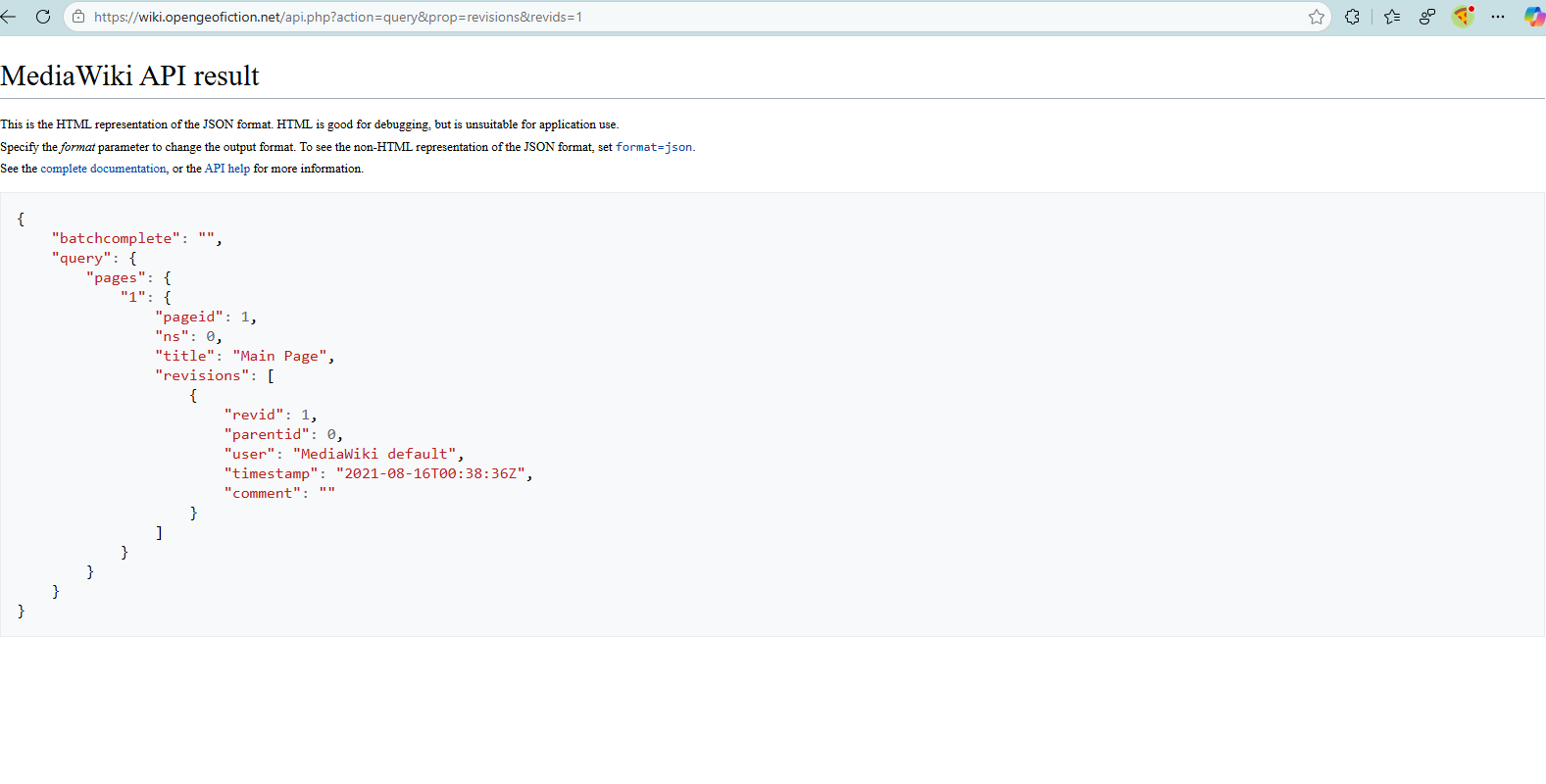
Task: Click the "MediaWiki API result" heading
Action: [129, 75]
